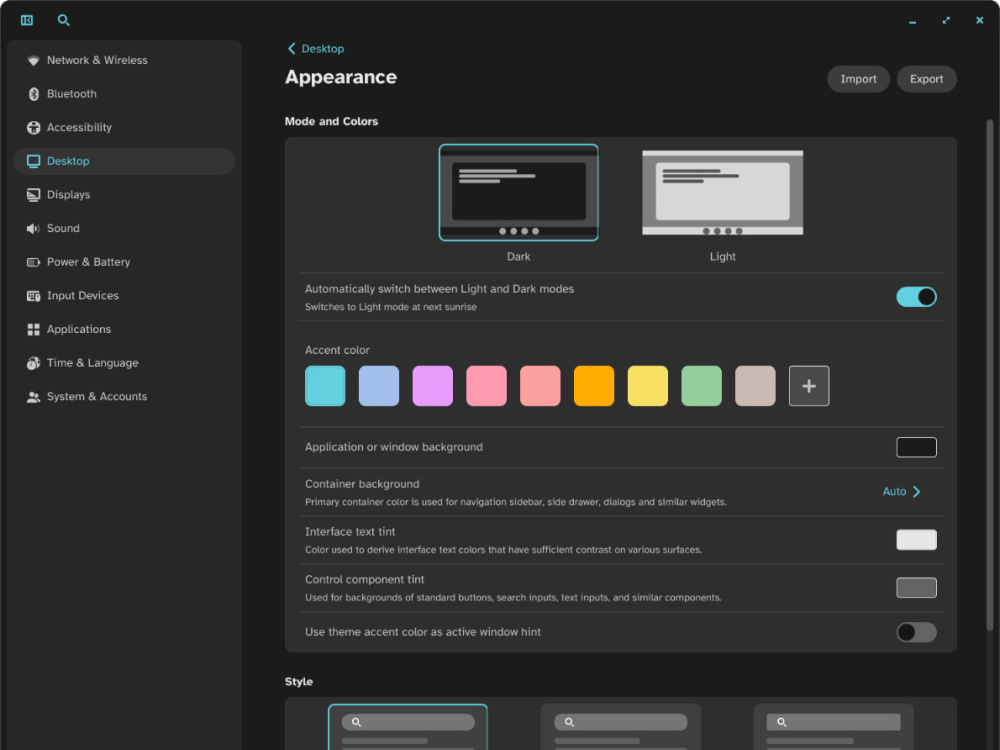Expand Container background Auto option
Viewport: 1000px width, 750px height.
click(x=902, y=492)
